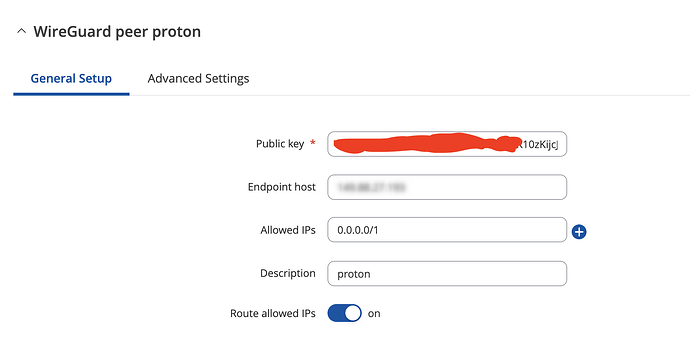Viewport: 690px width, 361px height.
Task: Edit the Allowed IPs field
Action: click(447, 230)
